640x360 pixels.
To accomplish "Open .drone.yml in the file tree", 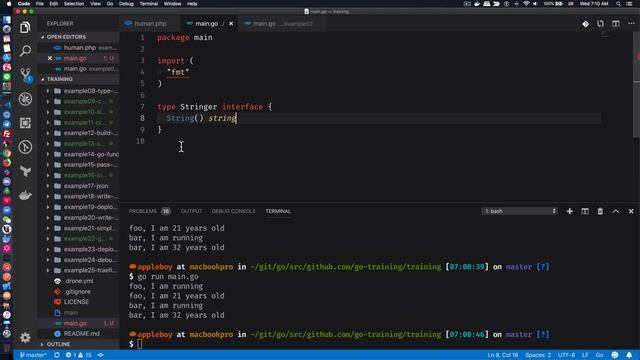I will (78, 281).
